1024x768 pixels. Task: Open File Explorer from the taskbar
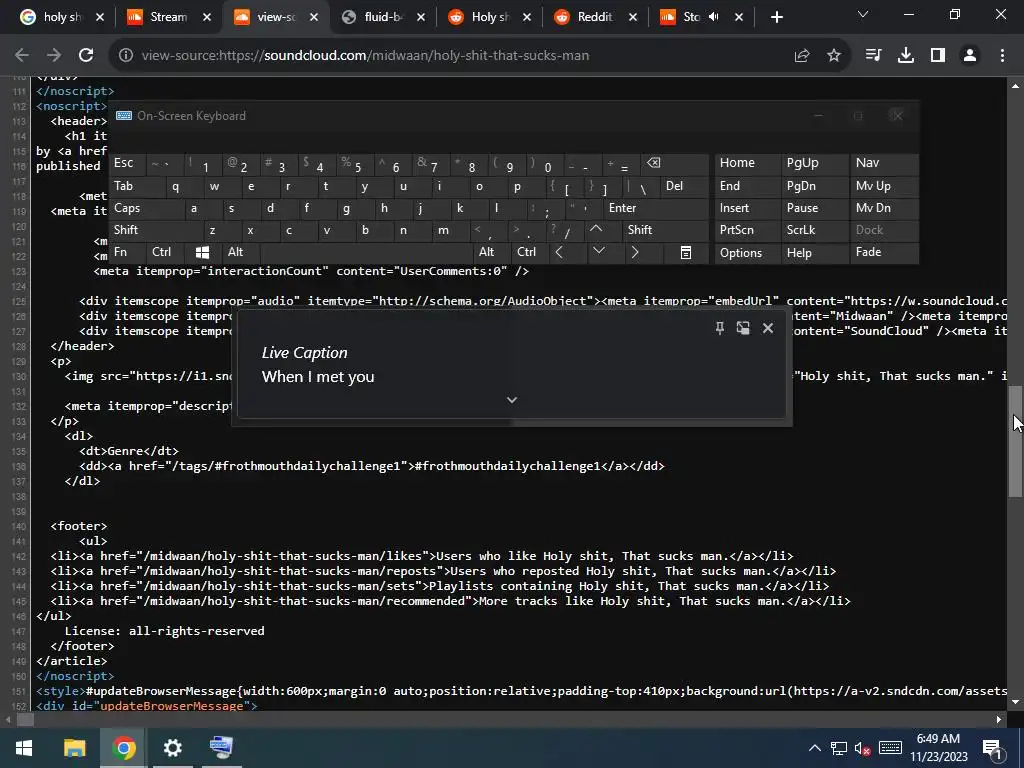(74, 747)
